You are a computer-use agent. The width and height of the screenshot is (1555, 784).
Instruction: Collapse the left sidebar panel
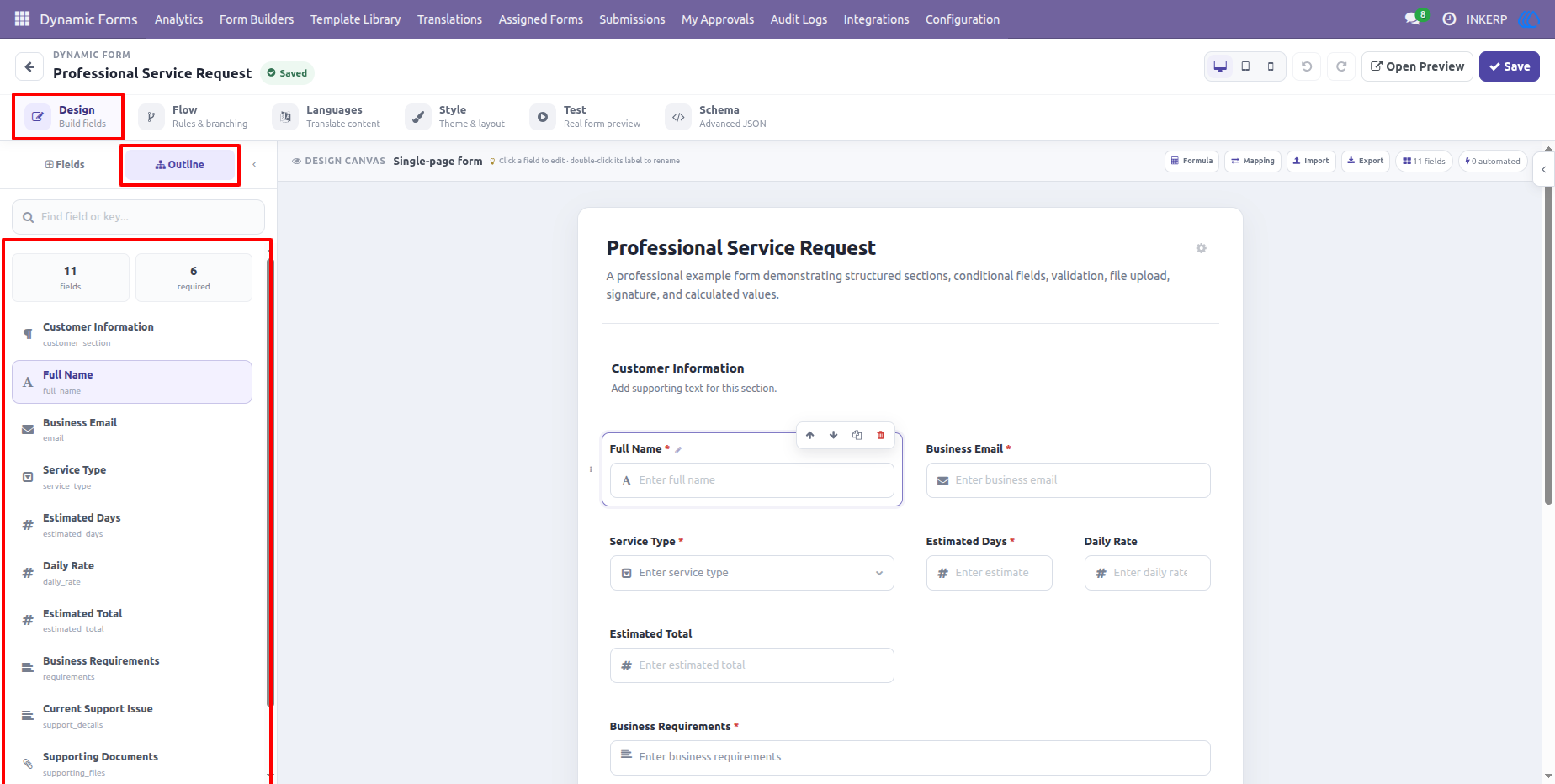pos(254,165)
